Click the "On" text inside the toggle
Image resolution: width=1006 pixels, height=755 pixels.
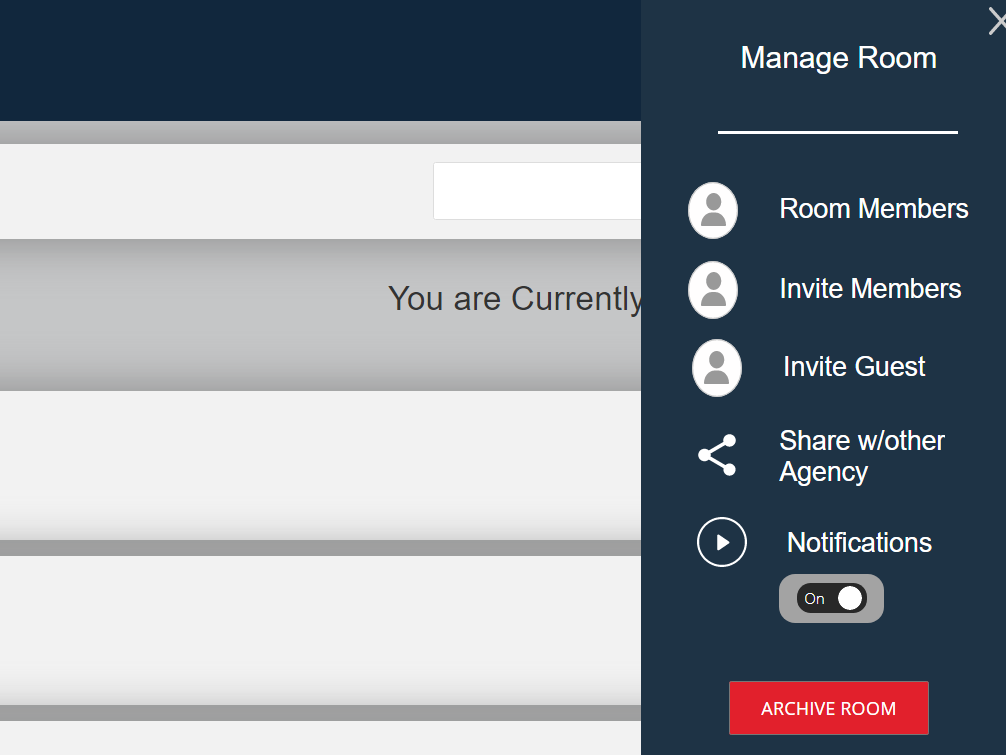tap(815, 599)
